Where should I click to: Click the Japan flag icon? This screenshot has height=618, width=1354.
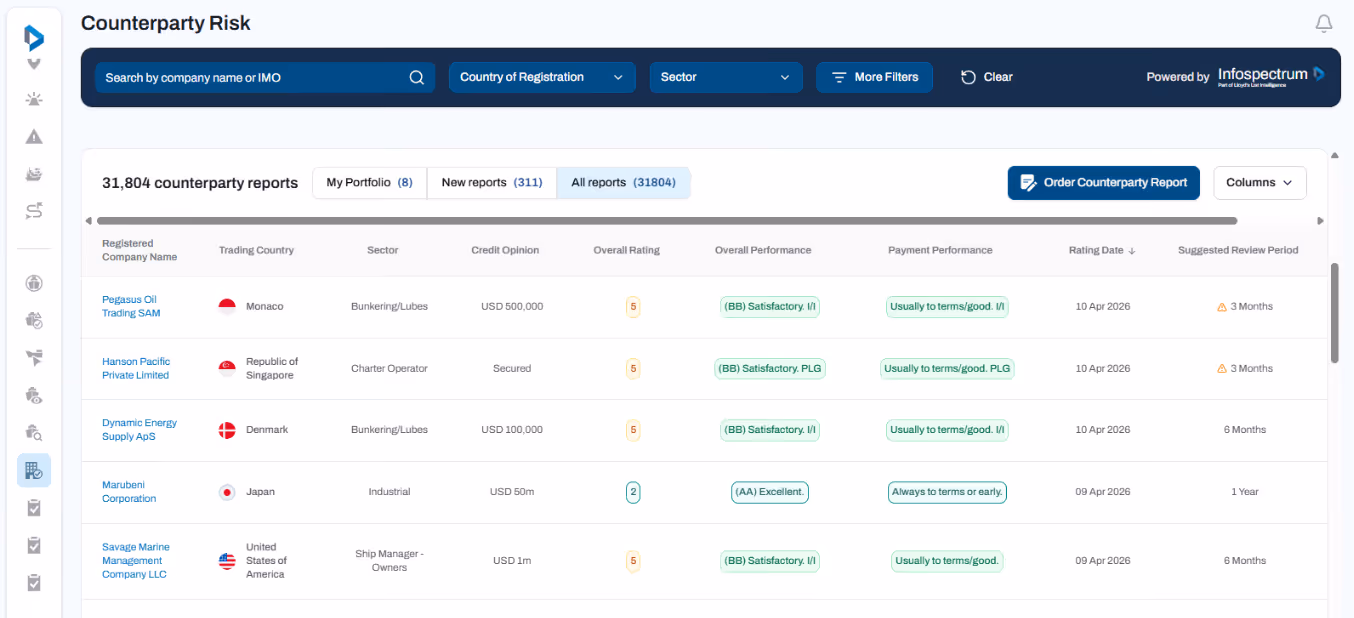(227, 492)
